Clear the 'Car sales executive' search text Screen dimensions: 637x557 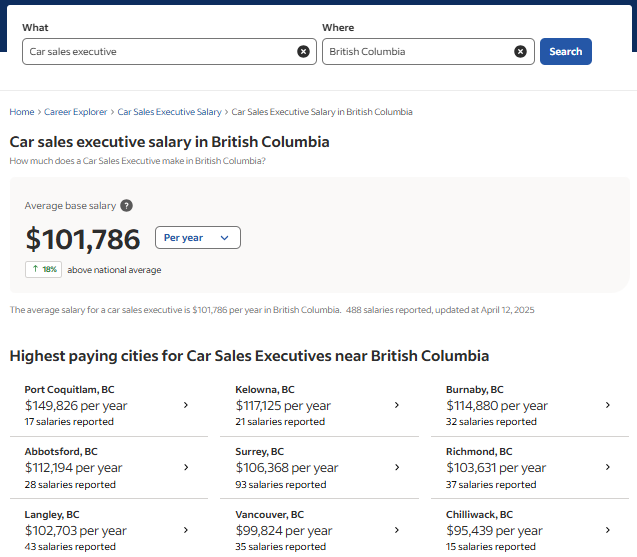coord(303,52)
